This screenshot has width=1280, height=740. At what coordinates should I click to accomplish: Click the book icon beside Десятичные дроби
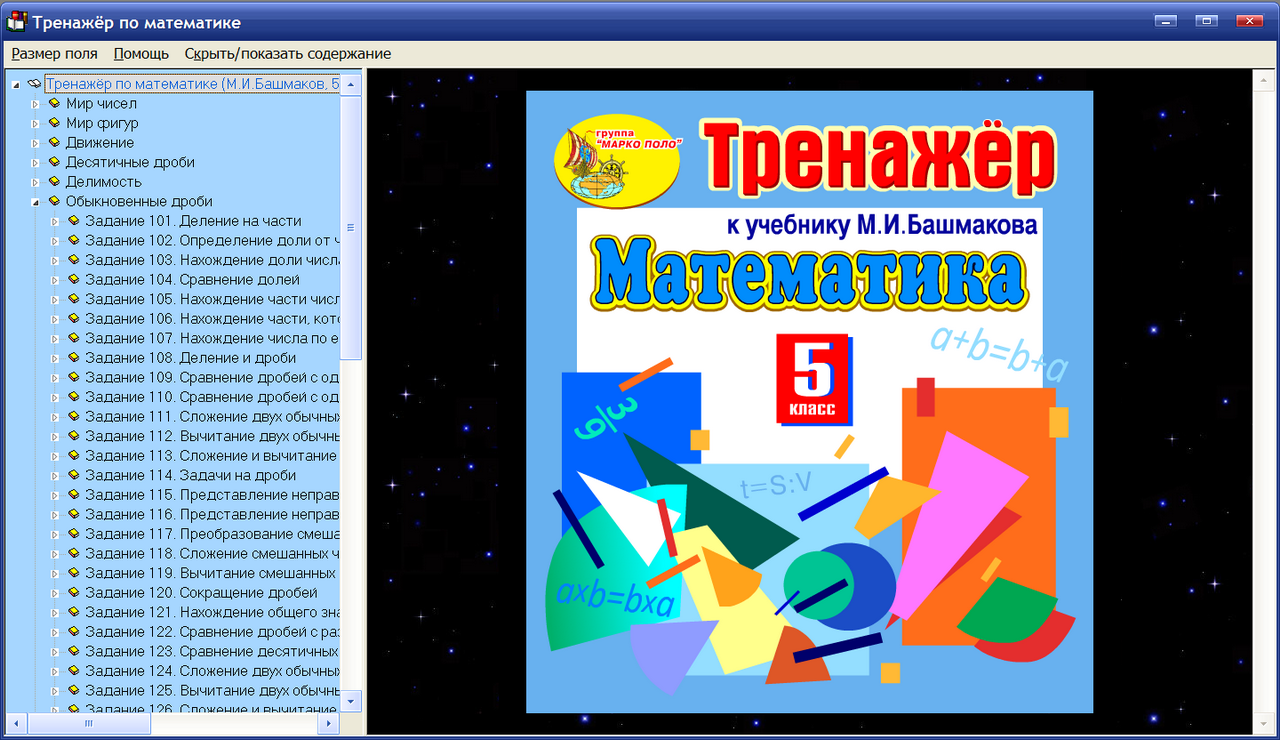coord(54,162)
